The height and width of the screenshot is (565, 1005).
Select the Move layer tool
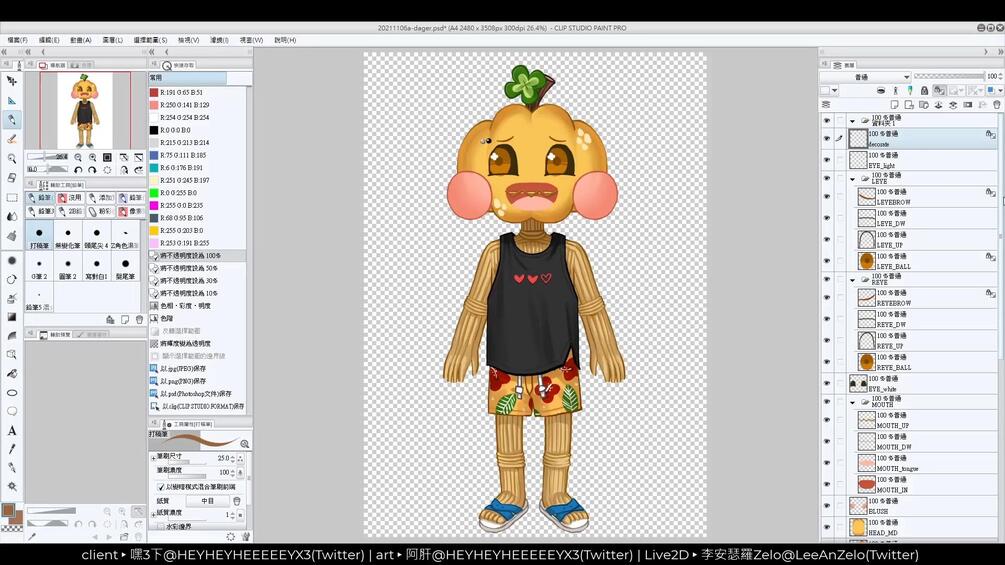click(x=12, y=81)
